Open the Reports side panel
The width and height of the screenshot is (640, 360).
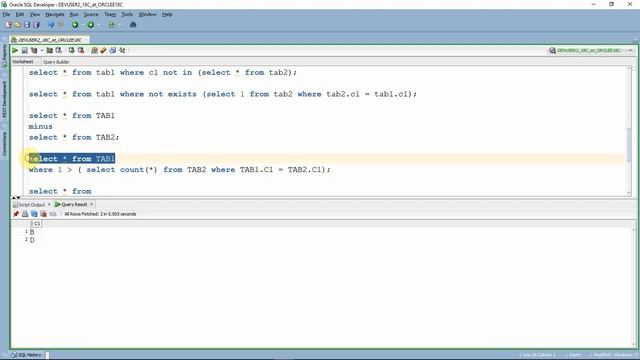tap(4, 56)
